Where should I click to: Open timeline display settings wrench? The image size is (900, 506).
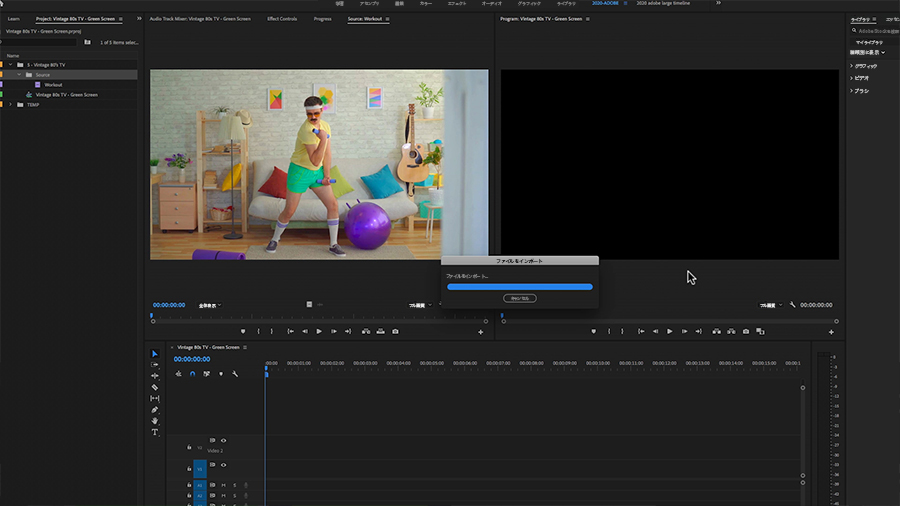235,374
